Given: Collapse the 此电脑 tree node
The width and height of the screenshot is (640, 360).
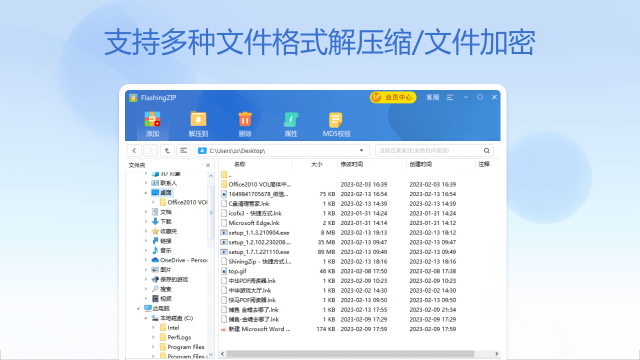Looking at the screenshot, I should [x=138, y=309].
